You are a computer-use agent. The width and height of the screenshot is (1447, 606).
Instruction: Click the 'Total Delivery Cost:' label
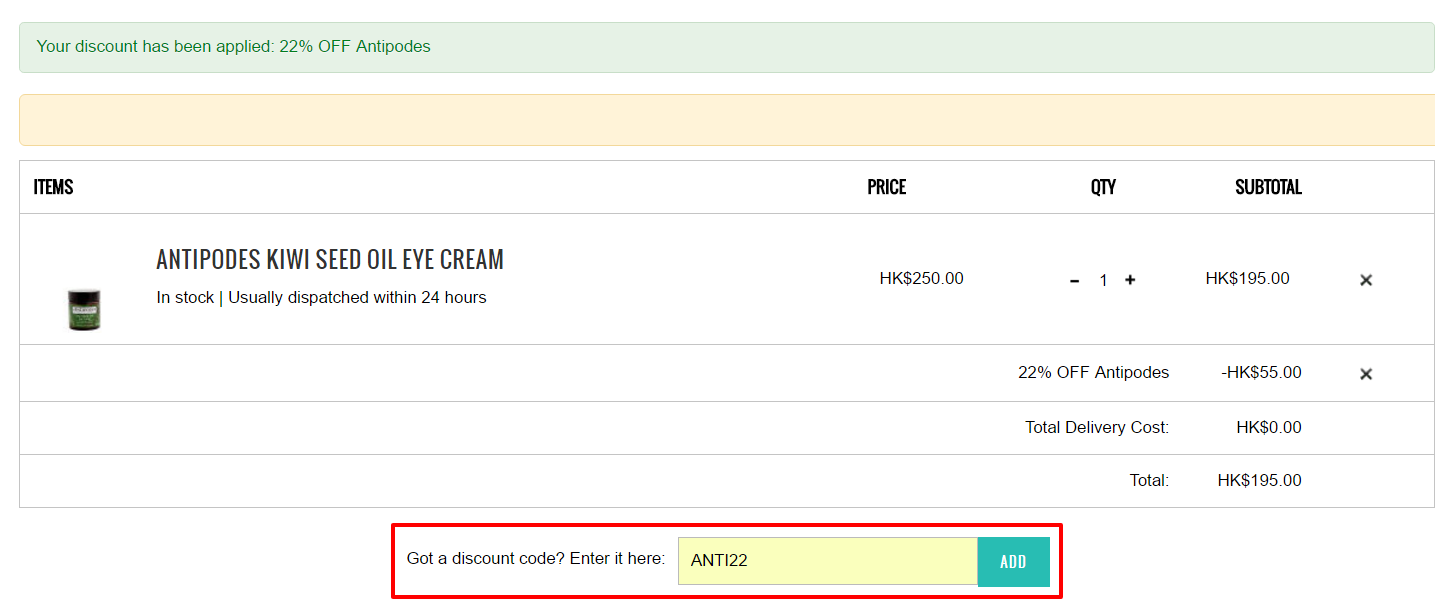pos(1097,428)
